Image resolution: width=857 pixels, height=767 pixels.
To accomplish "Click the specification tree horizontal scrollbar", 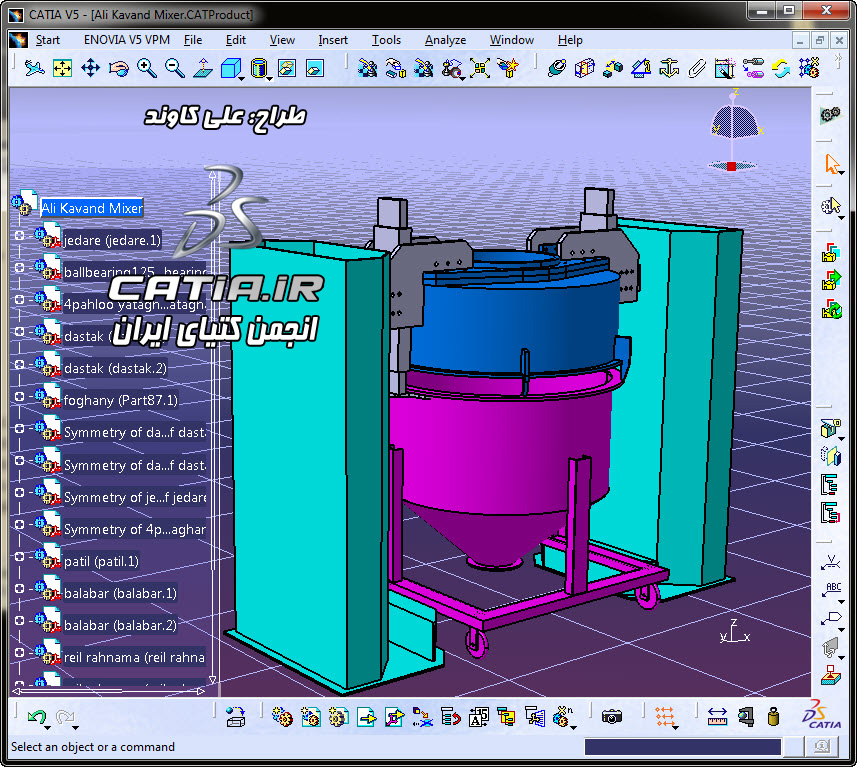I will (108, 692).
